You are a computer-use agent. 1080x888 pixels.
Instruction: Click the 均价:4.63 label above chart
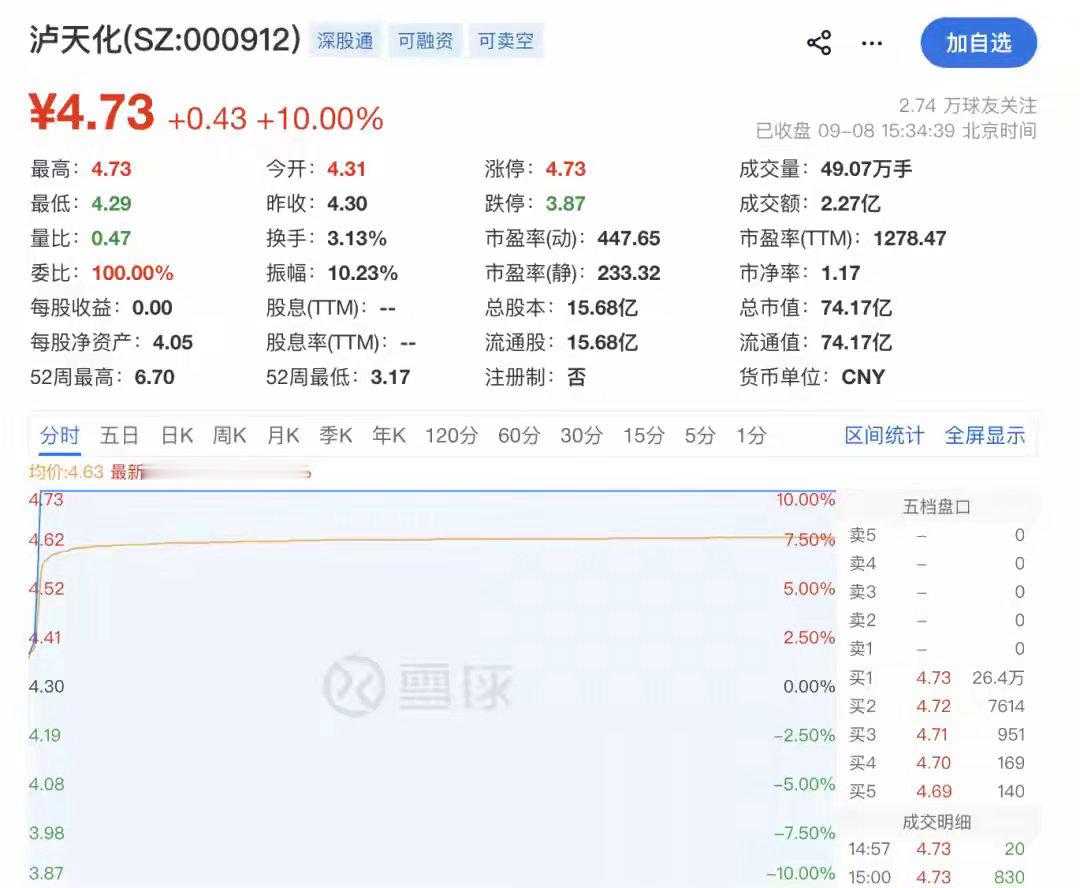66,472
